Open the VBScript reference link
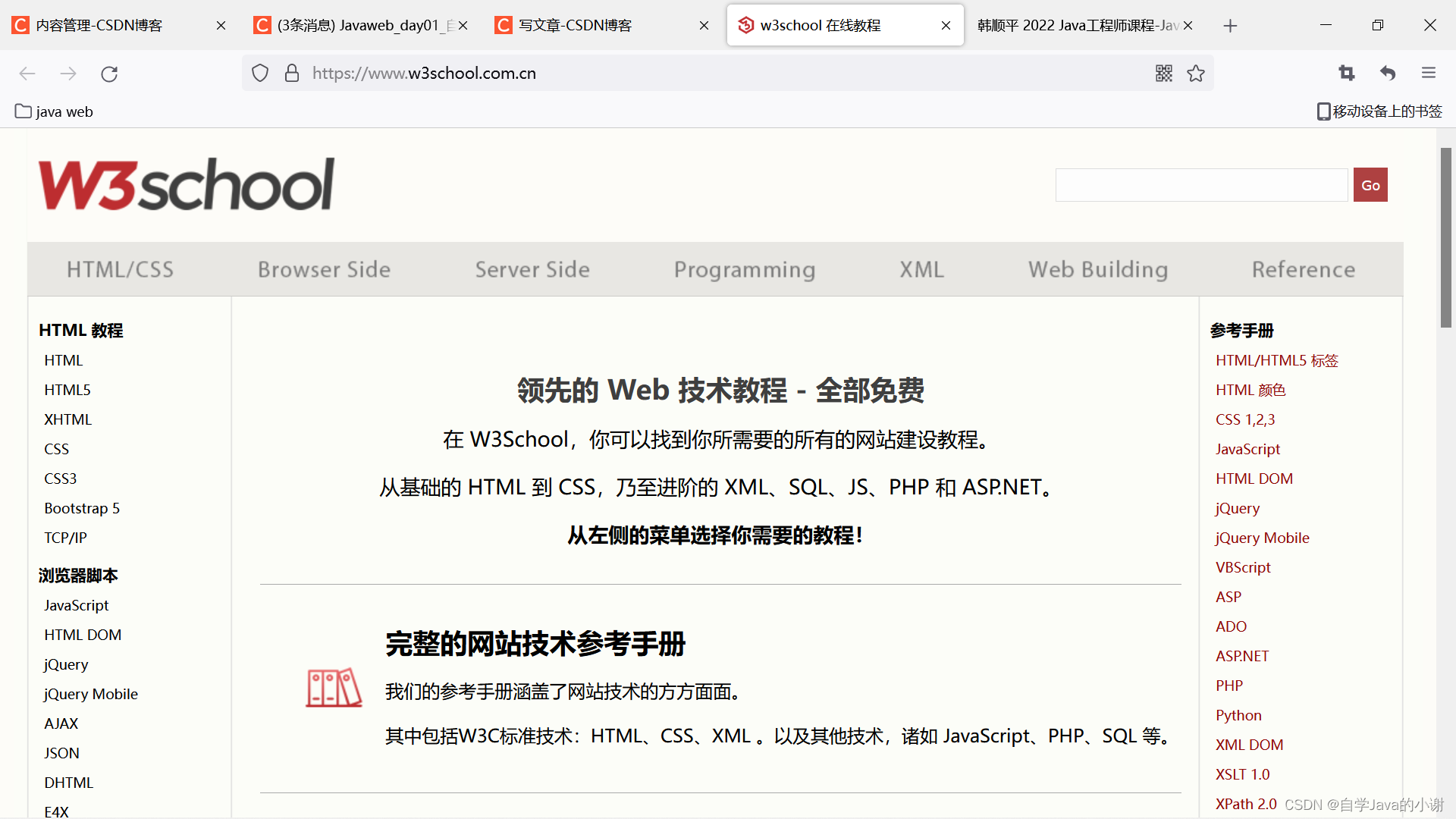The height and width of the screenshot is (819, 1456). [1243, 567]
